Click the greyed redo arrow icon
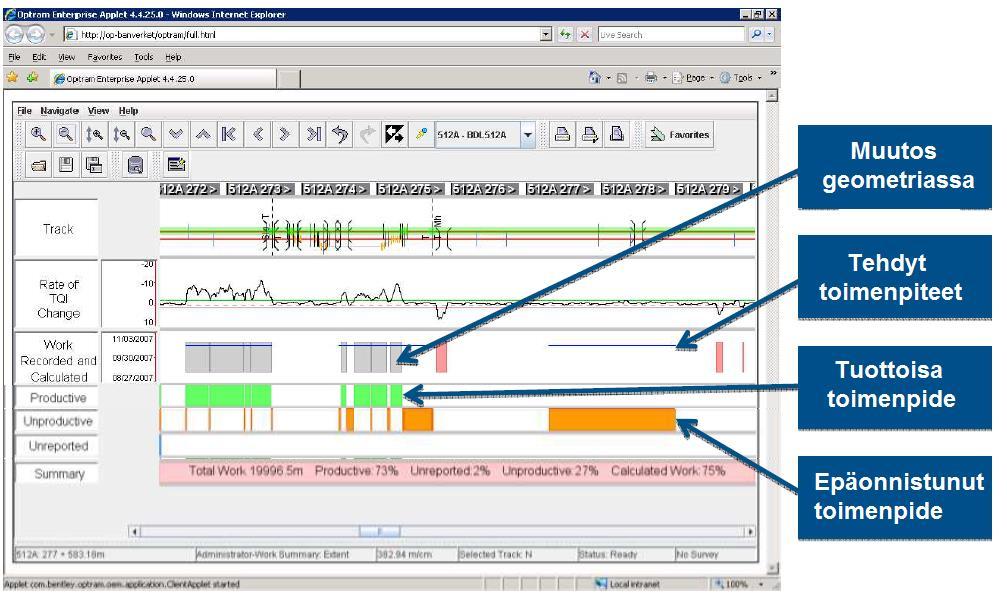 [x=367, y=134]
